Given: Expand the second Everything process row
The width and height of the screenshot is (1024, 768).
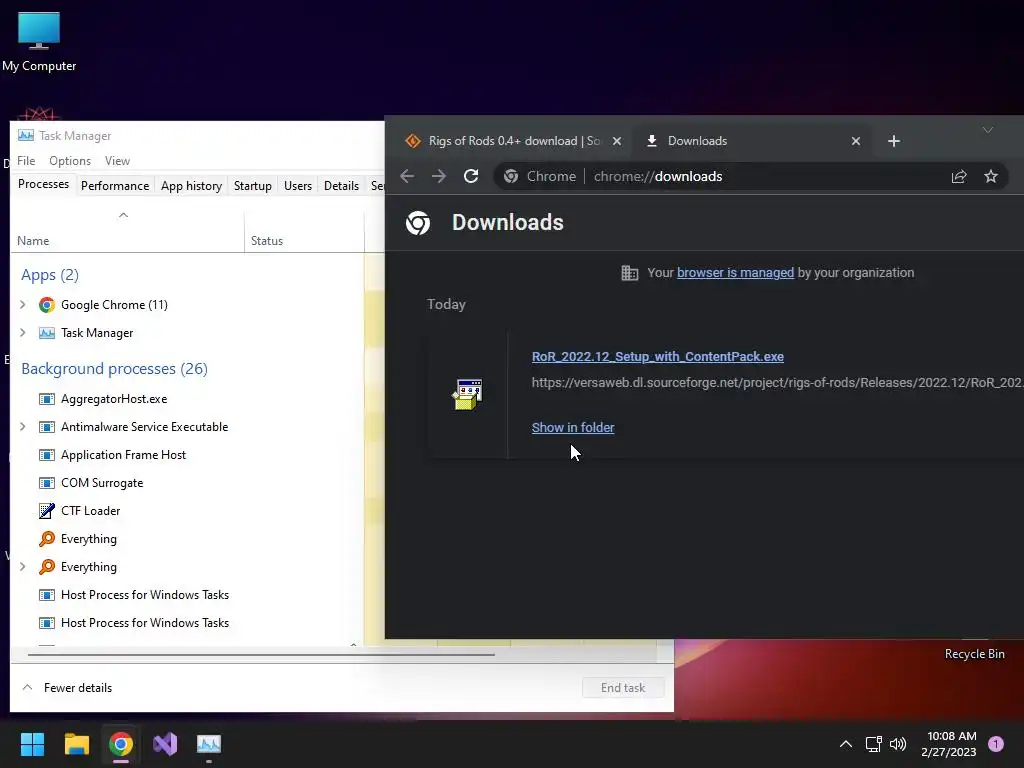Looking at the screenshot, I should [23, 567].
